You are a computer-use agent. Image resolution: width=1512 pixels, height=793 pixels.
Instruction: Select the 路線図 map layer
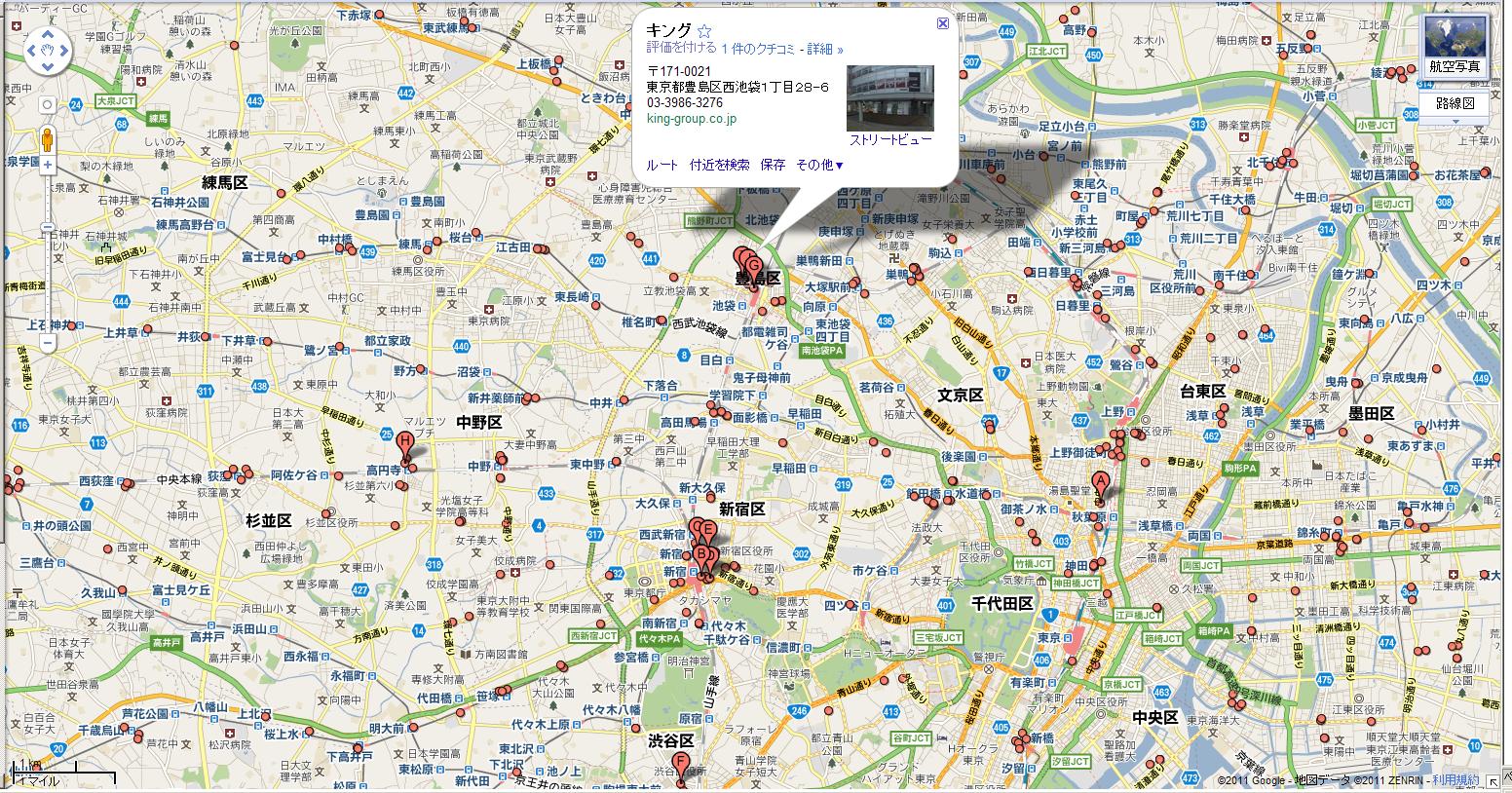click(x=1455, y=103)
